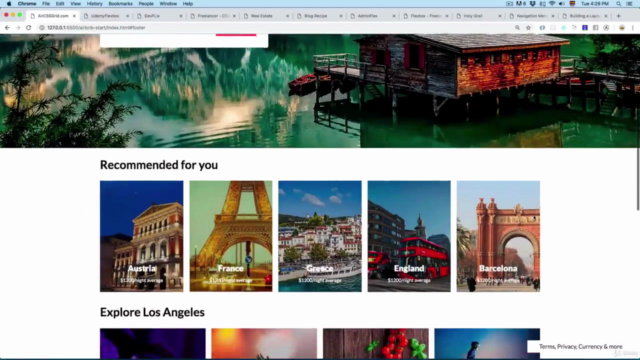This screenshot has height=360, width=640.
Task: Click the page vertical scrollbar thumb
Action: pyautogui.click(x=638, y=178)
